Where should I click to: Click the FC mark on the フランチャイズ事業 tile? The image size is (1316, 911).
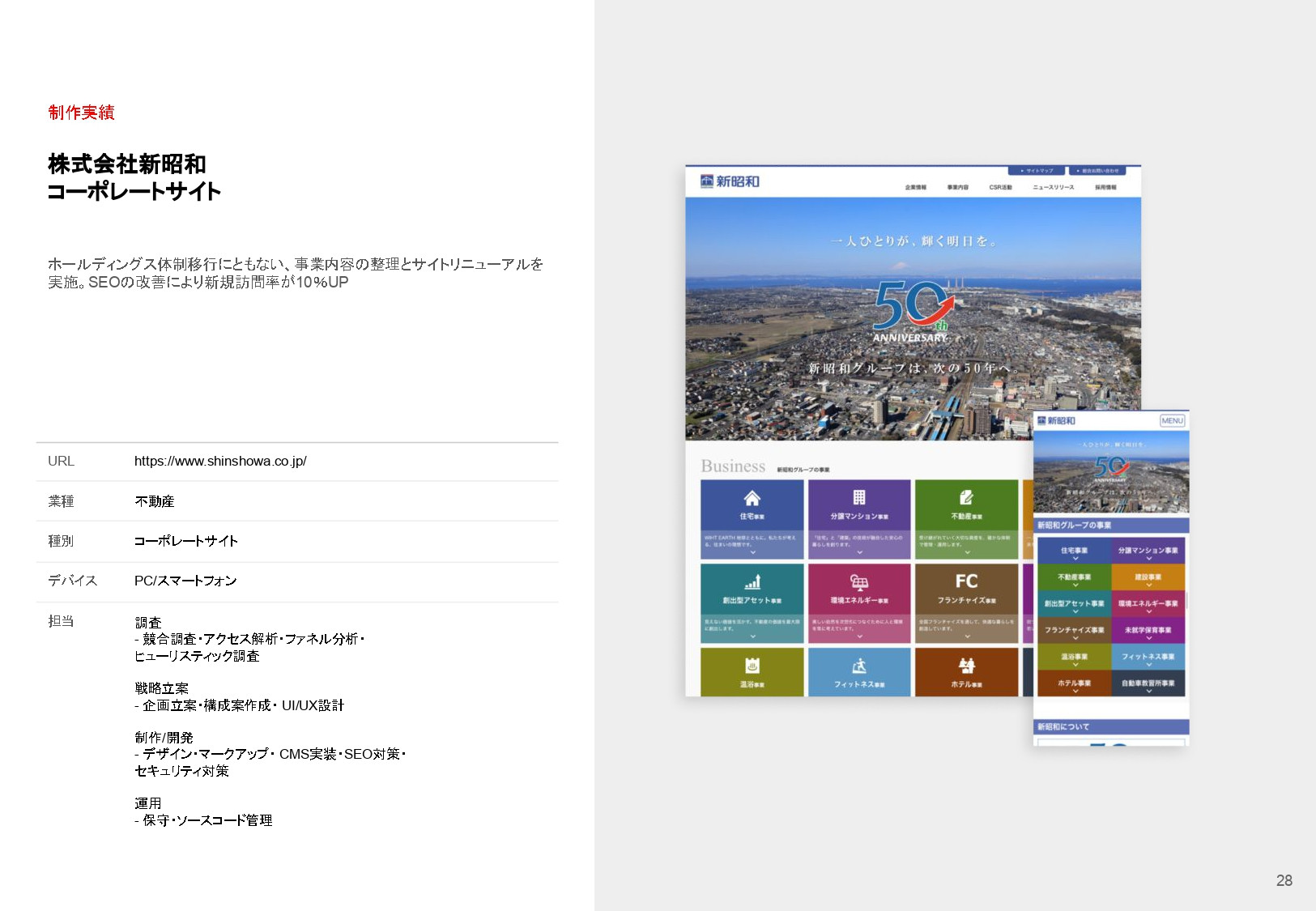(x=967, y=581)
